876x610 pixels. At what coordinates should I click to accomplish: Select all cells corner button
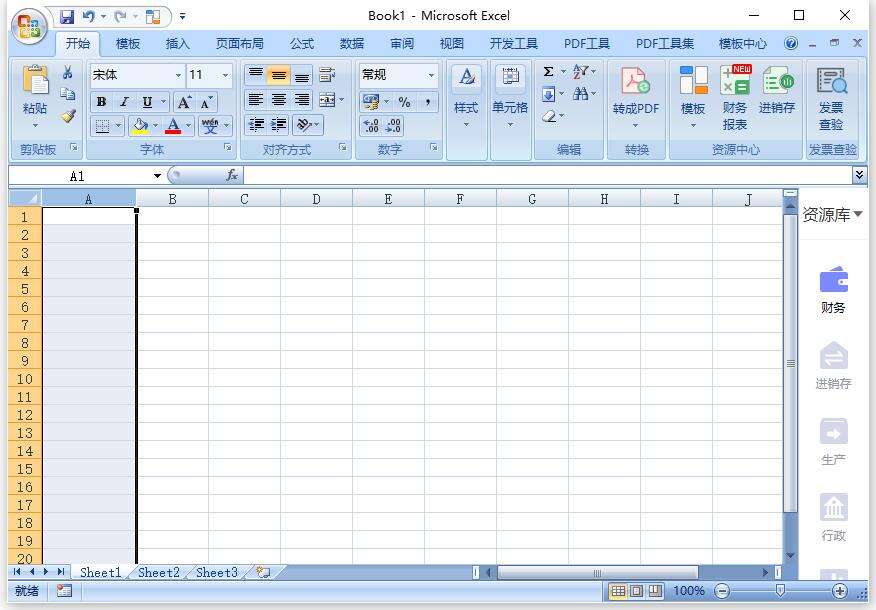pos(25,198)
